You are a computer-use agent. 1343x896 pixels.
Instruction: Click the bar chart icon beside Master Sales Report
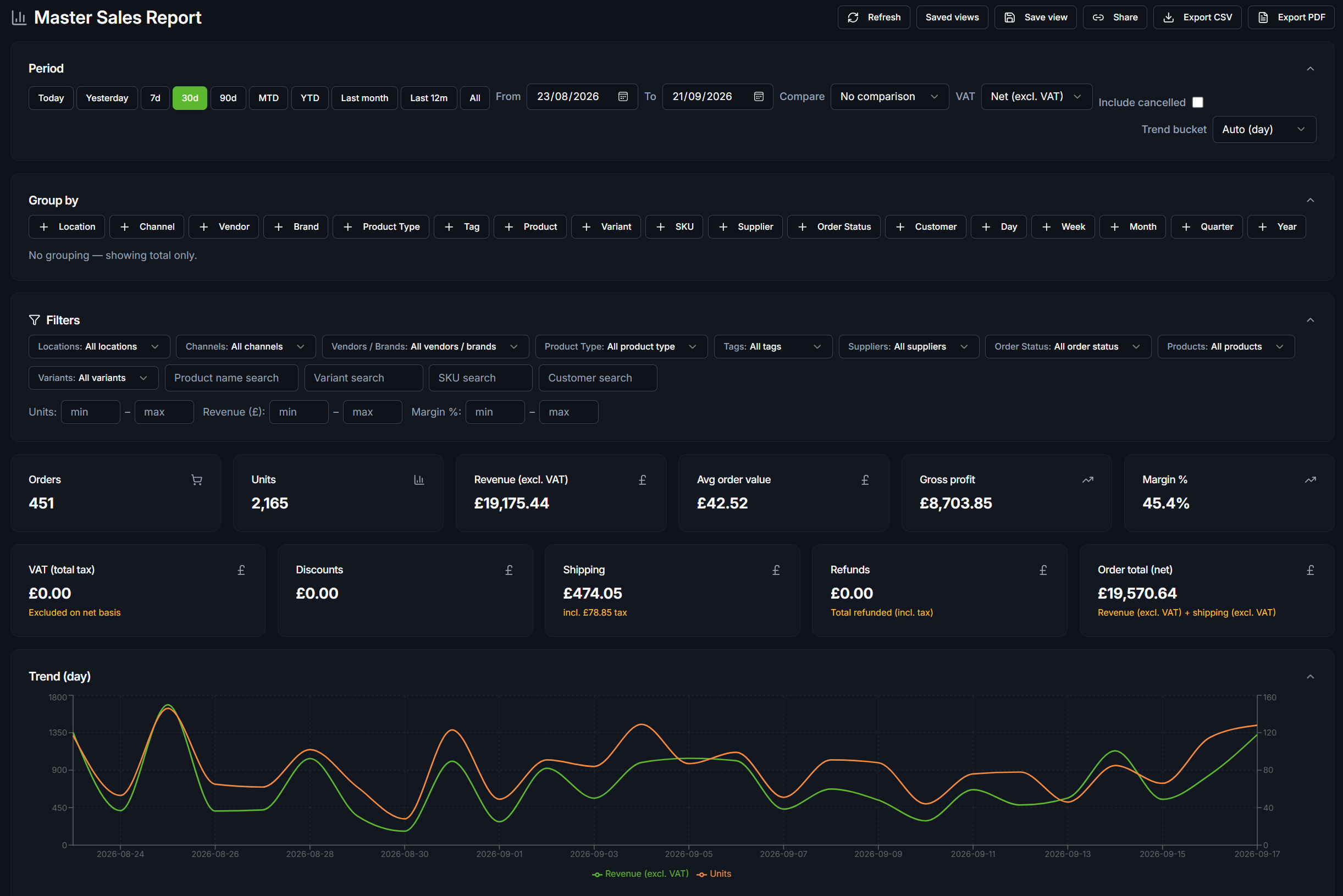(x=19, y=17)
